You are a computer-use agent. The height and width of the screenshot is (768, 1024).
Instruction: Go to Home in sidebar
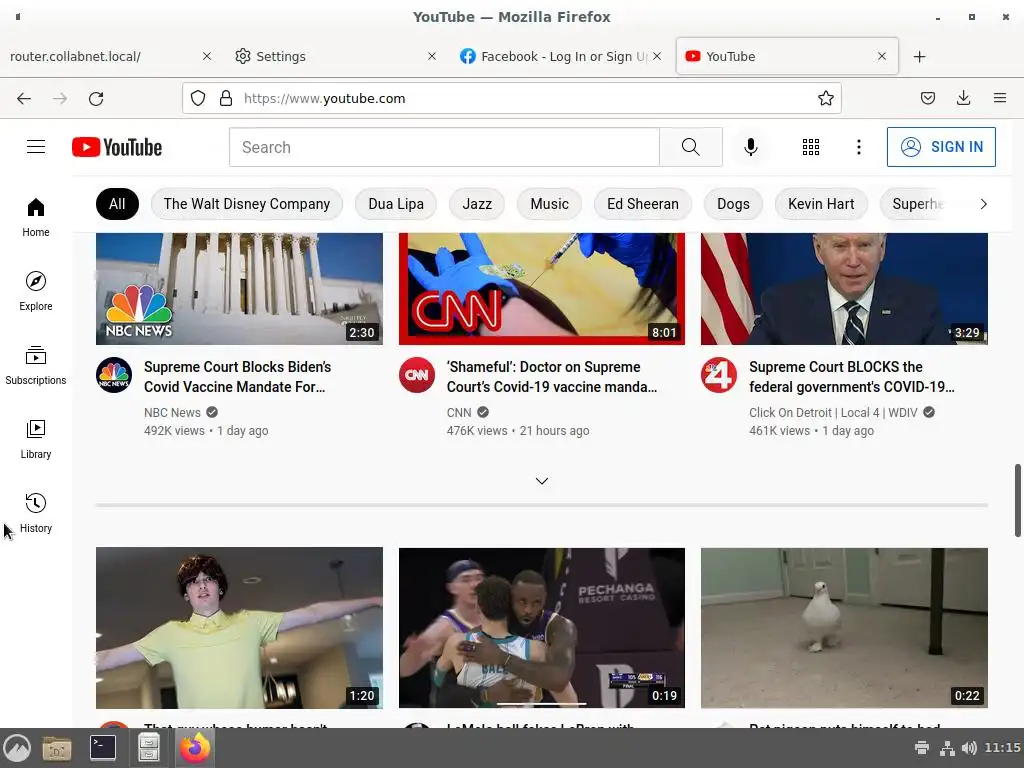click(x=36, y=217)
